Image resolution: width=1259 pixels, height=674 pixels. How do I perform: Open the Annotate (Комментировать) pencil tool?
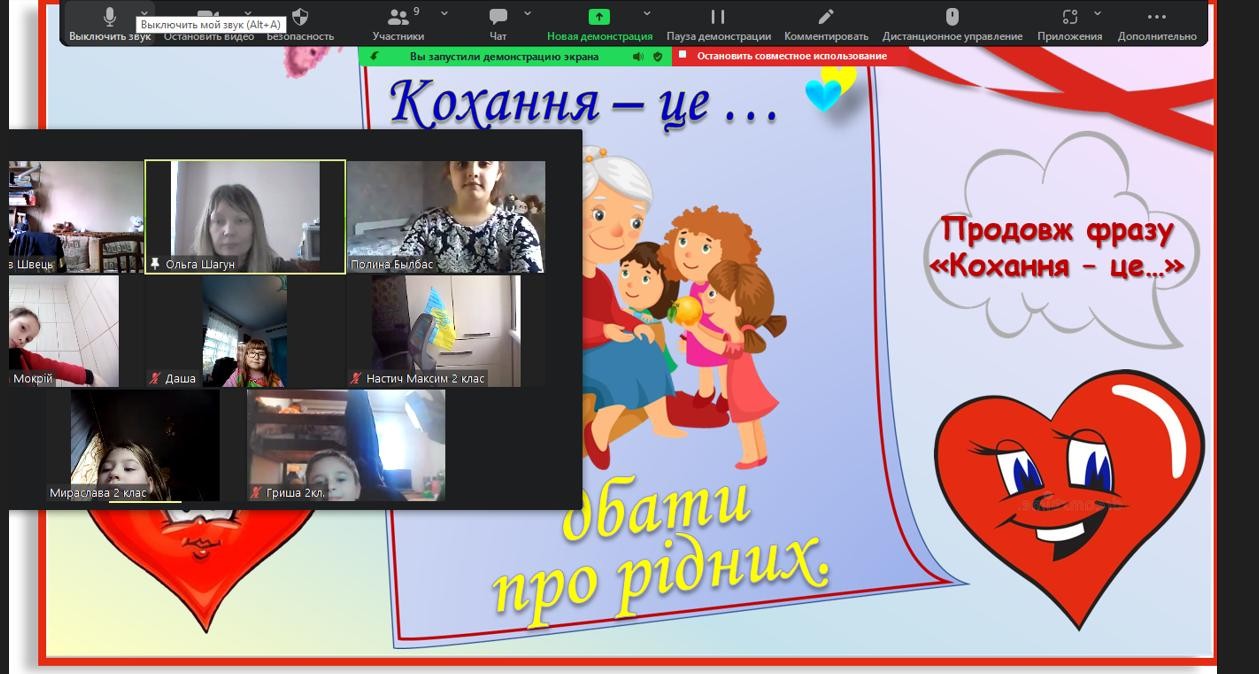point(825,18)
